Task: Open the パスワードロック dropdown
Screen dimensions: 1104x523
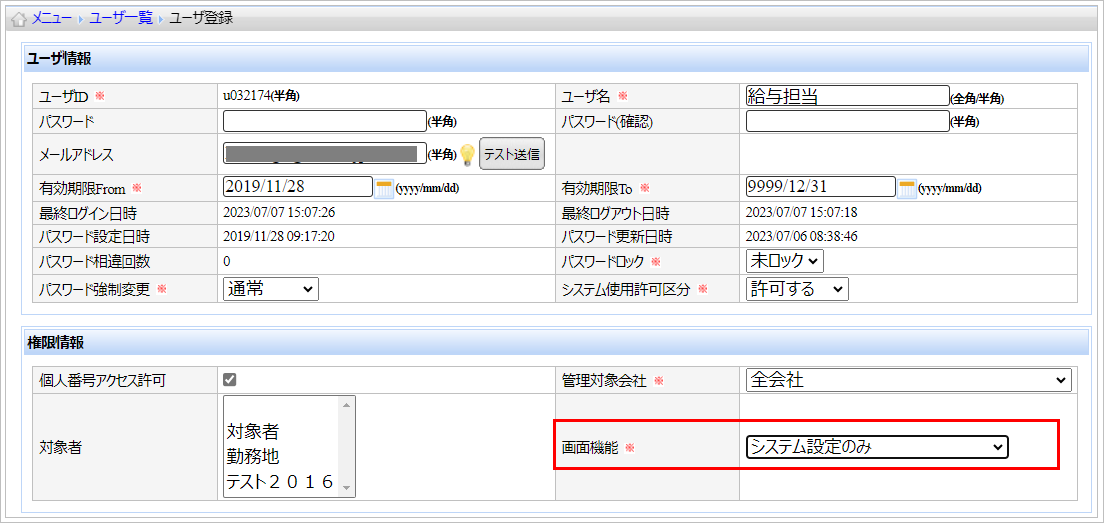Action: (x=784, y=261)
